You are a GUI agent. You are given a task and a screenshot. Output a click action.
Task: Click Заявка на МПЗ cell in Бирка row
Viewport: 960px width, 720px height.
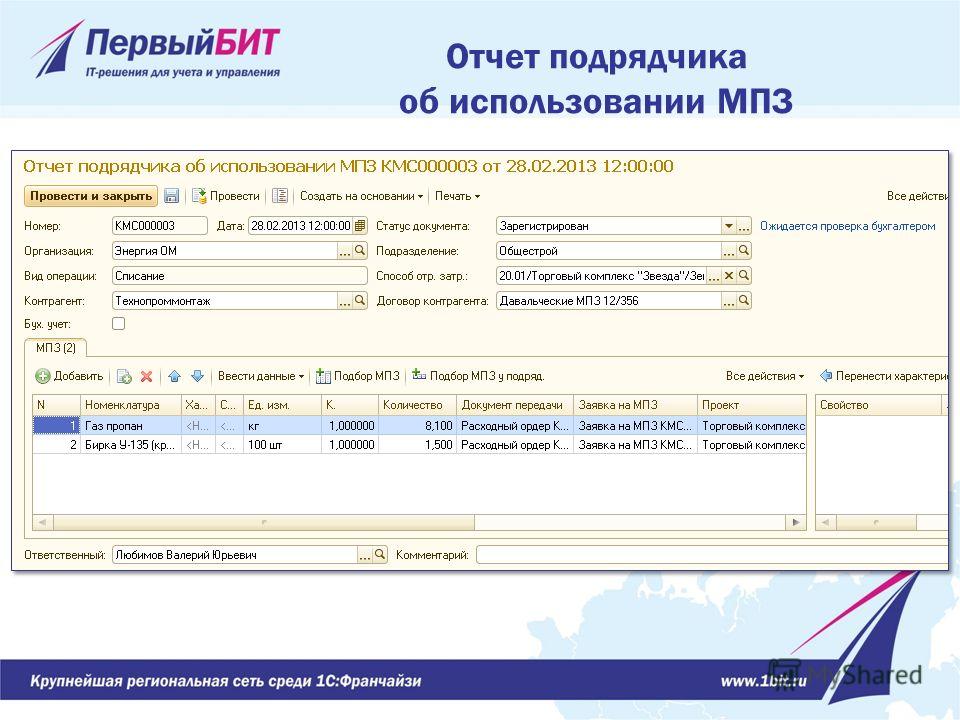point(636,444)
